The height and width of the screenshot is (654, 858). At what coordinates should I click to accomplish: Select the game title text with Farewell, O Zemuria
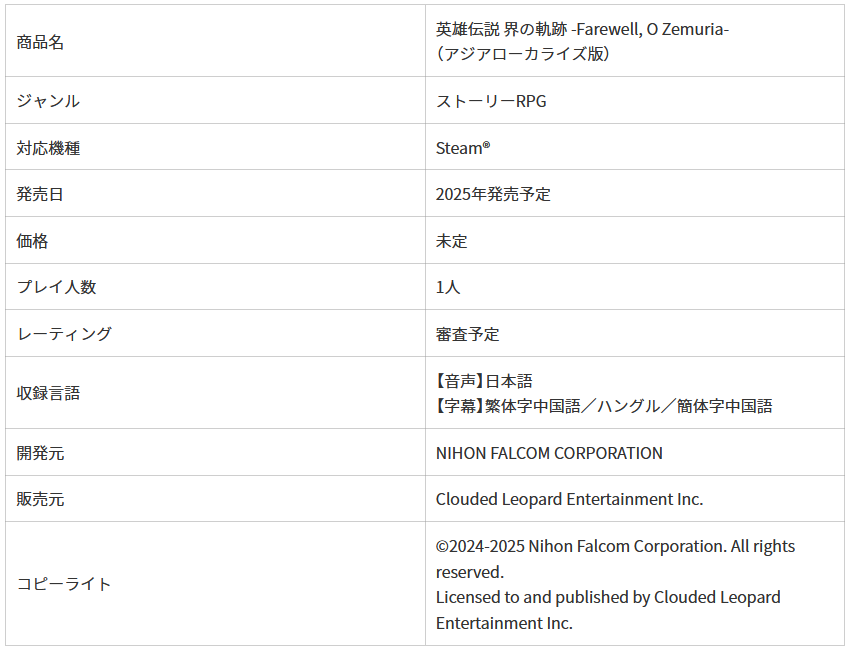tap(582, 29)
